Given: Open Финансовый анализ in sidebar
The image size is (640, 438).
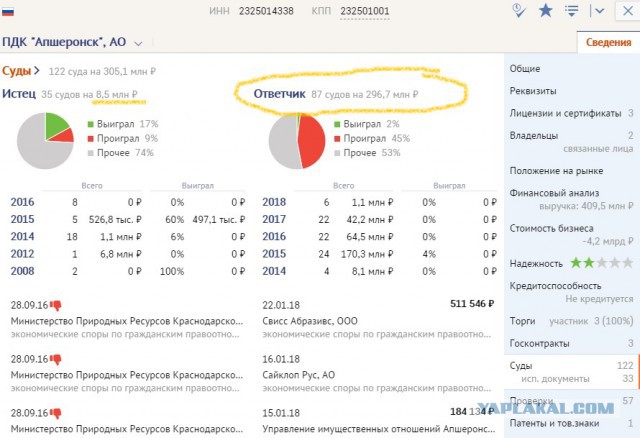Looking at the screenshot, I should [x=554, y=193].
